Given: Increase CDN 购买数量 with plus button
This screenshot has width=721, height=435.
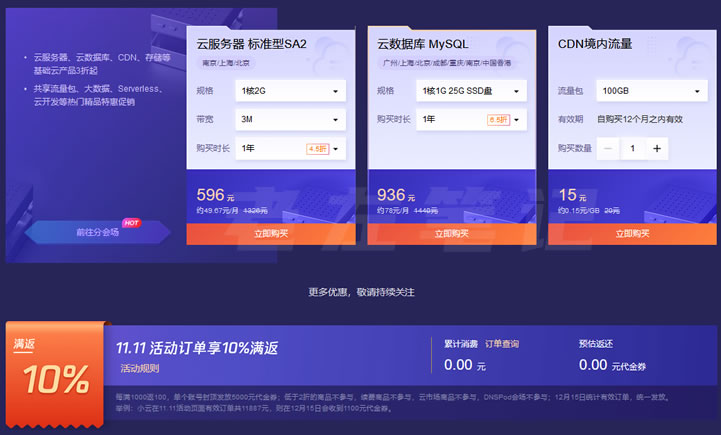Looking at the screenshot, I should tap(657, 149).
